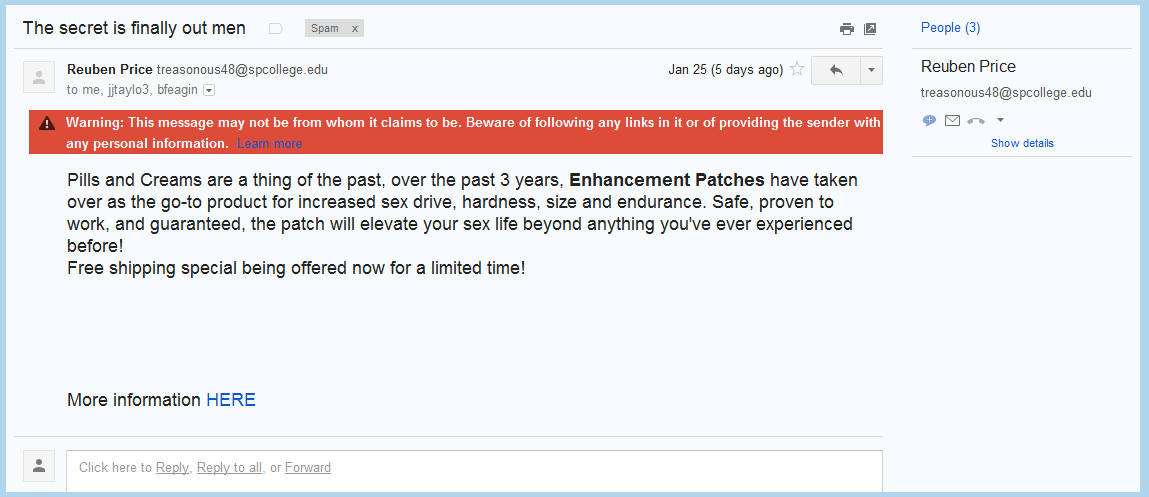This screenshot has height=497, width=1149.
Task: Expand recipient details arrow after bfeagin
Action: coord(209,90)
